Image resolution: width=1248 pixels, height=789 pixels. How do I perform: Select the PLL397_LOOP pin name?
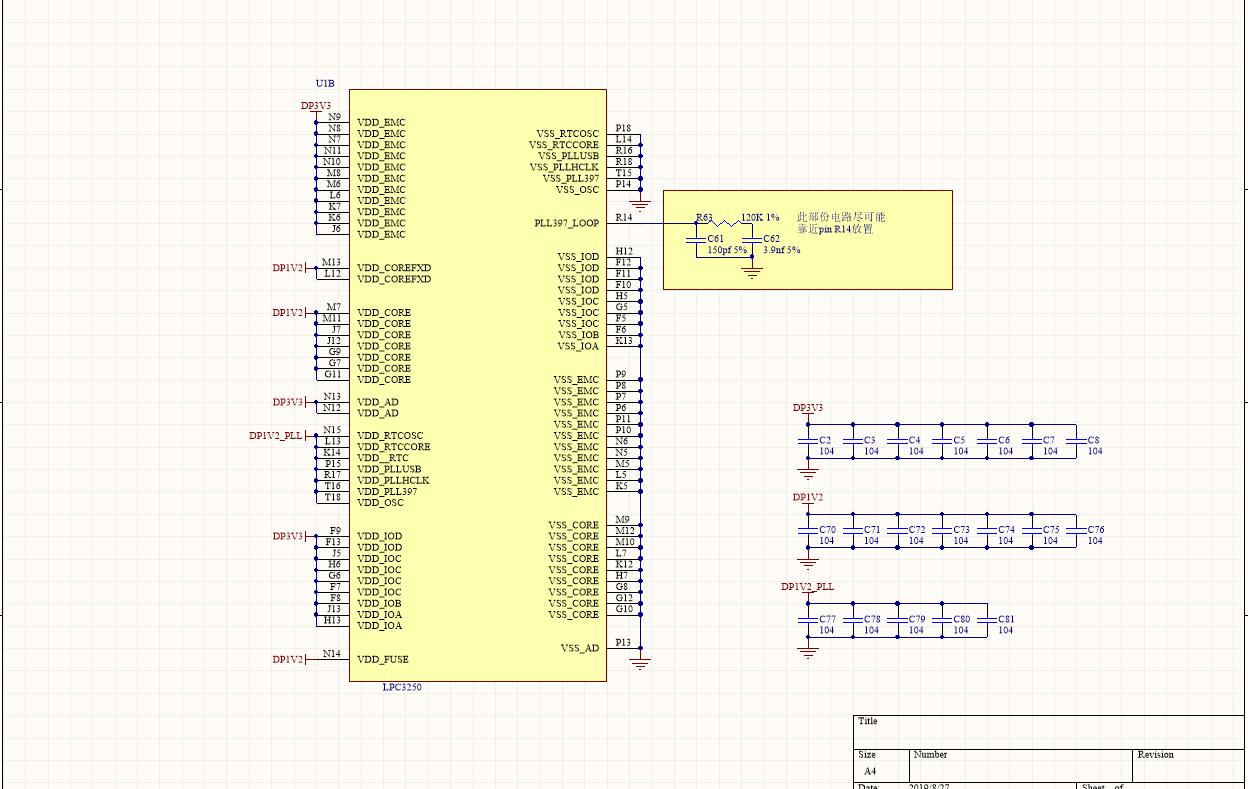click(566, 223)
